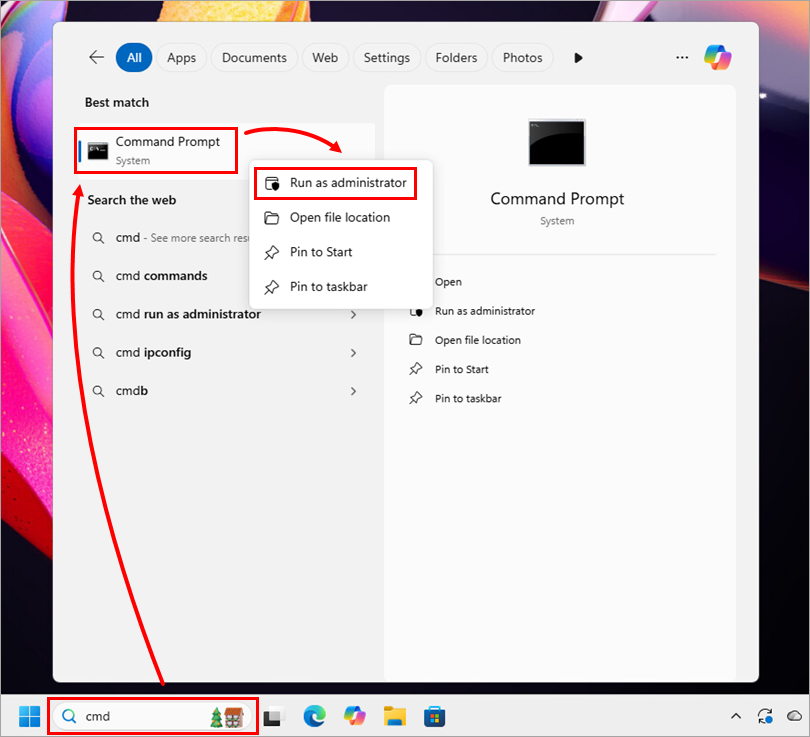Click the Copilot icon in search panel
Screen dimensions: 810x737
point(717,57)
